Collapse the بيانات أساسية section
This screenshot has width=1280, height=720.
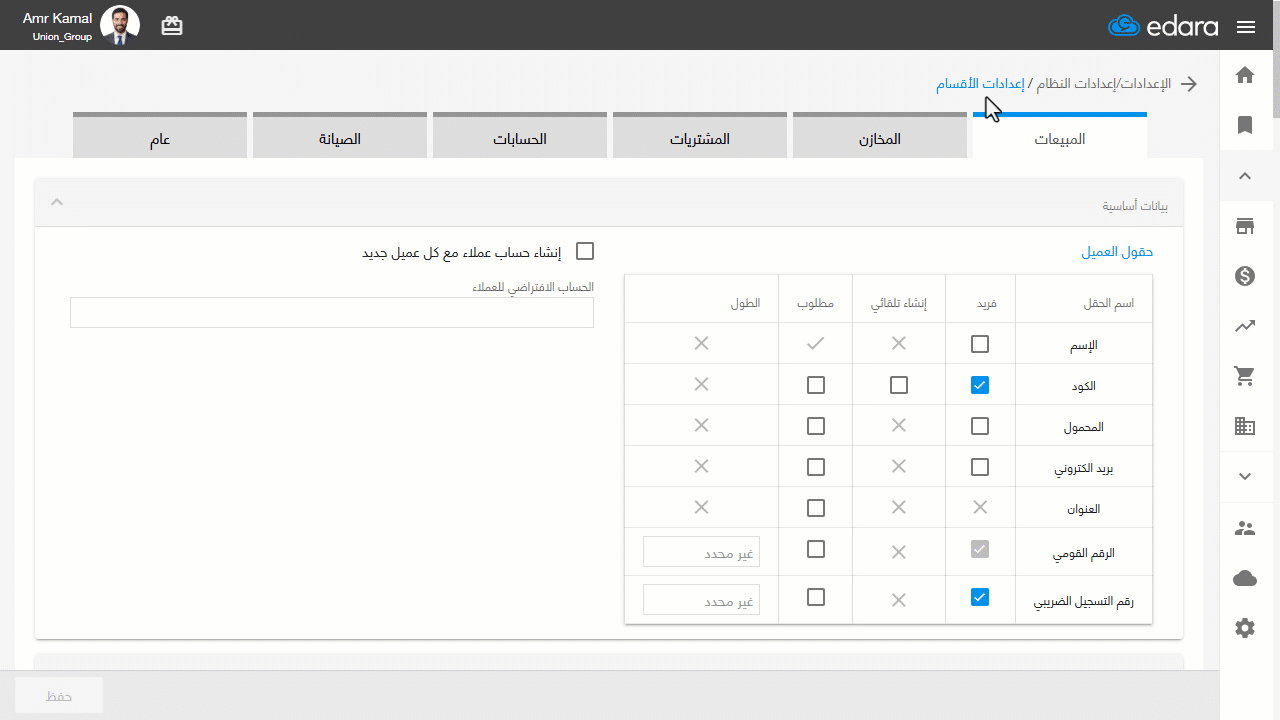pyautogui.click(x=57, y=202)
